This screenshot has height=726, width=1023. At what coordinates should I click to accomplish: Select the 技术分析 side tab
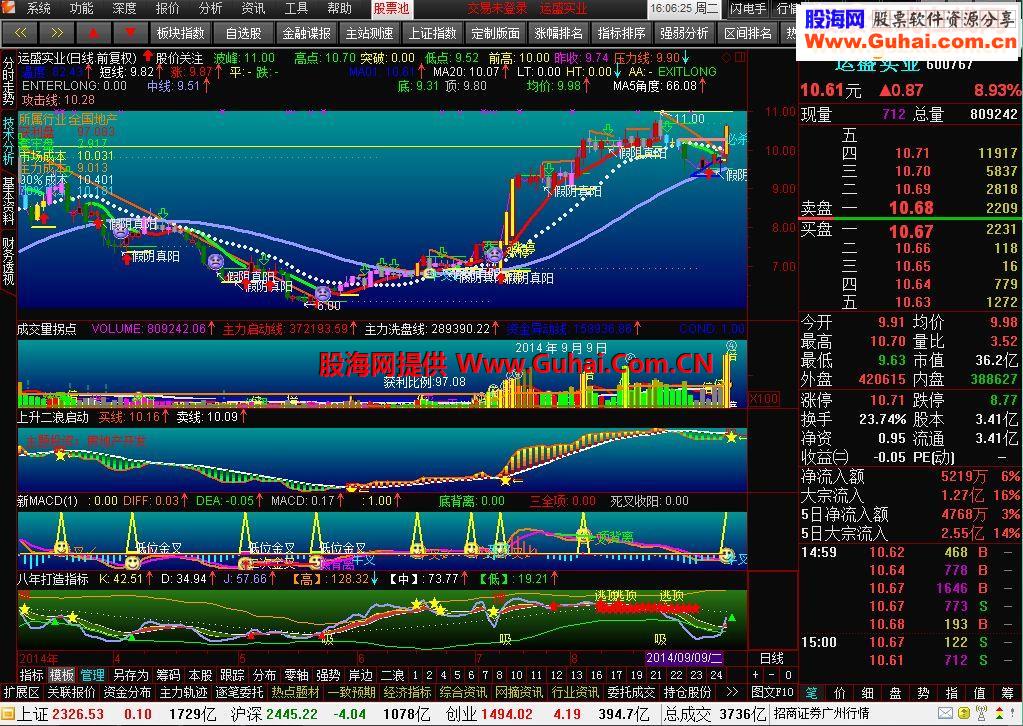coord(8,141)
